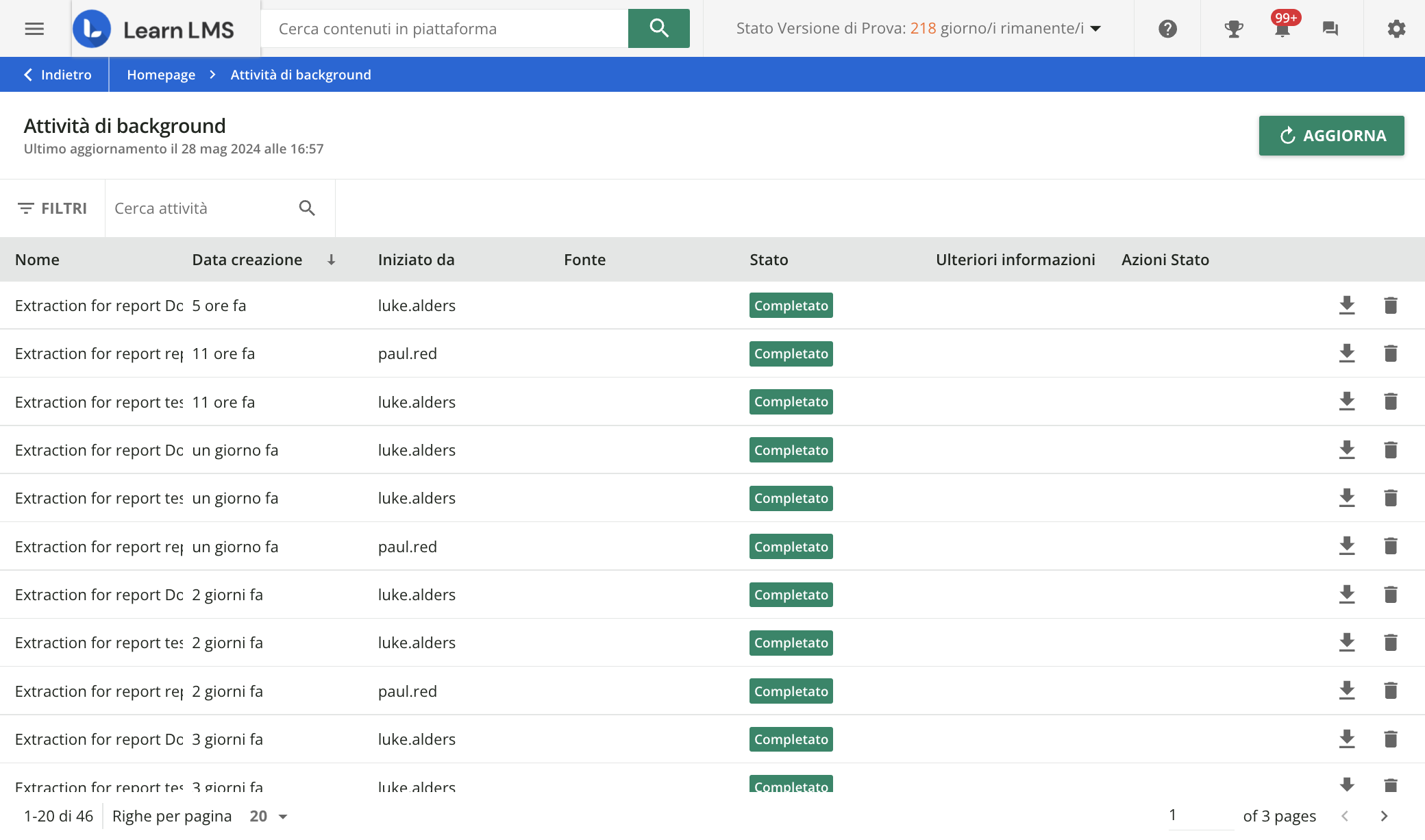This screenshot has height=840, width=1425.
Task: Click the magnifier in Cerca attività
Action: [x=307, y=208]
